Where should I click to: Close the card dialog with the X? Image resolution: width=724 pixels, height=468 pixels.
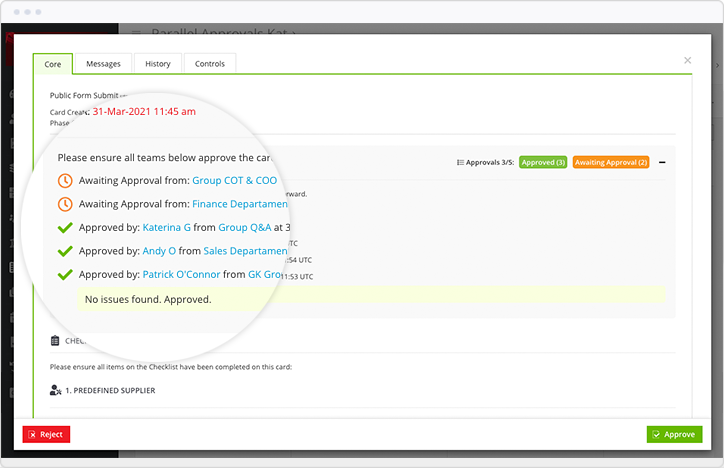tap(687, 60)
